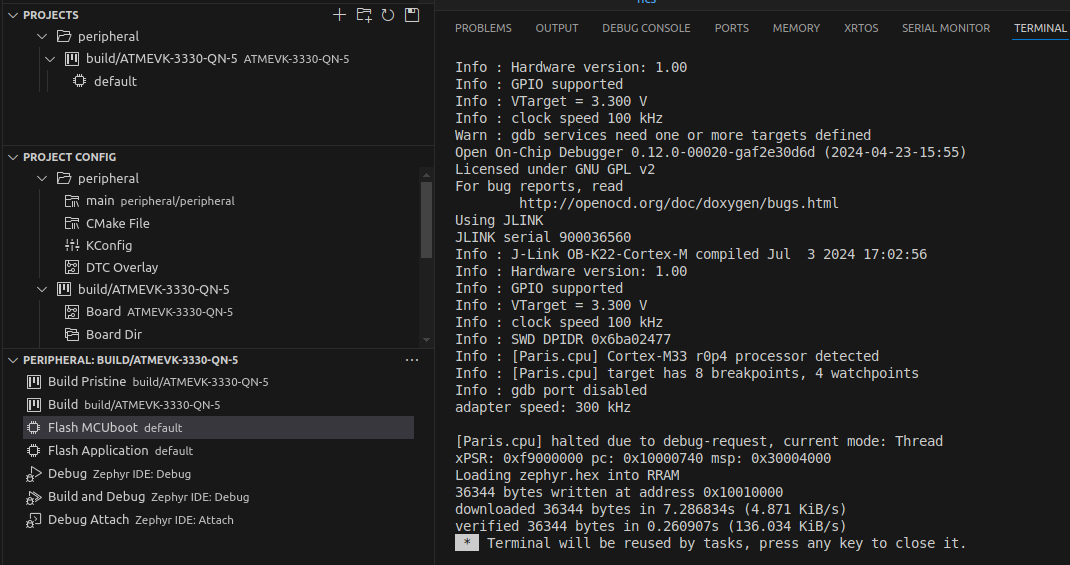
Task: Collapse the PROJECTS section
Action: coord(13,15)
